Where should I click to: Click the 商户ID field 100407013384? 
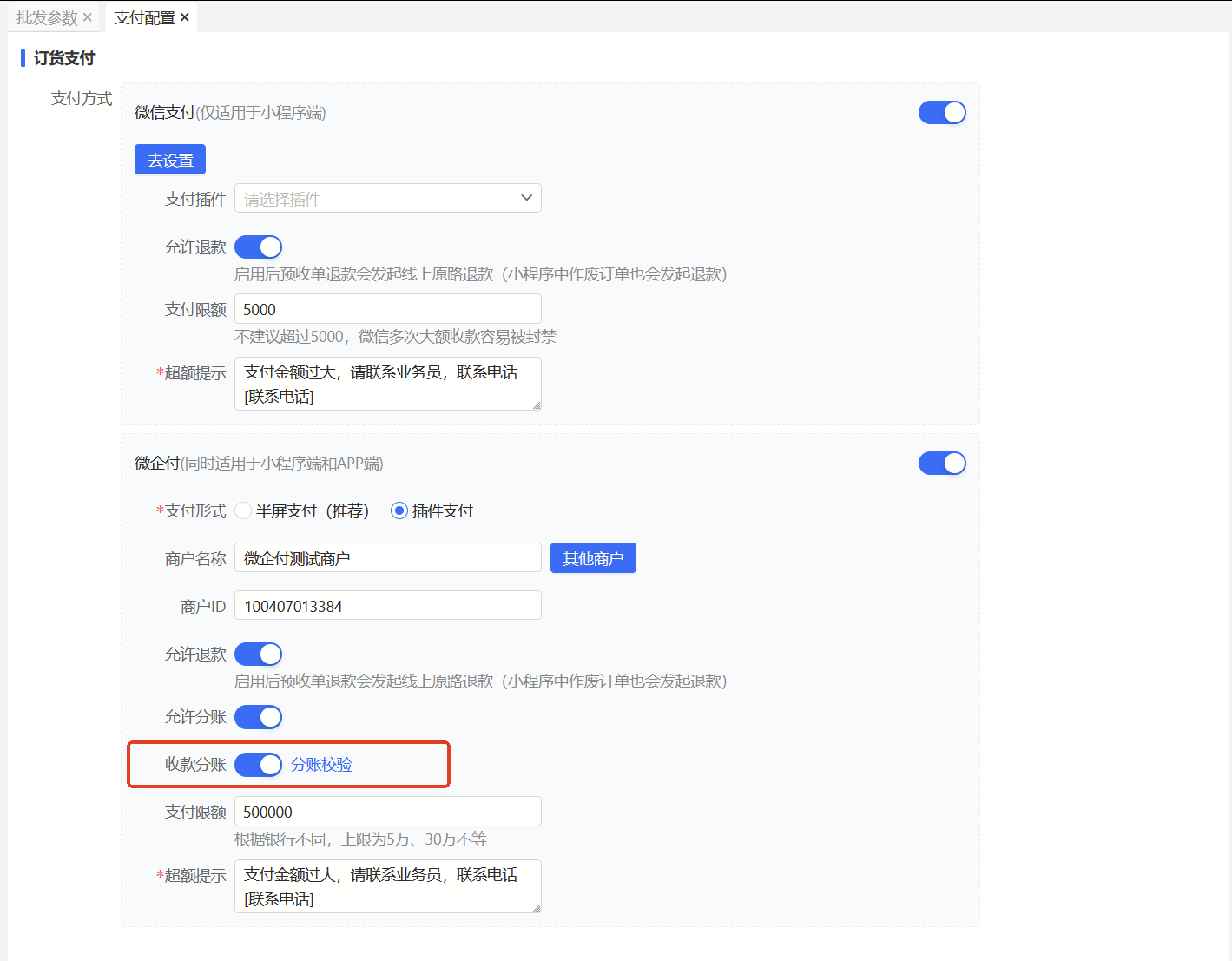point(388,605)
